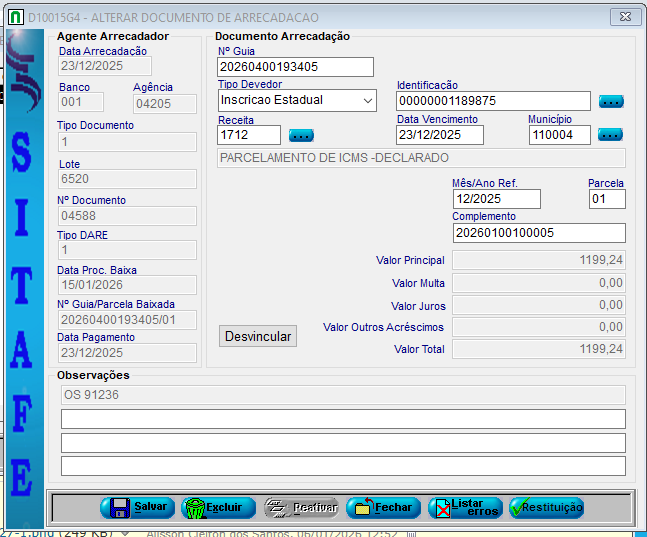The image size is (647, 537).
Task: Close the Alterar Documento de Arrecadacao window
Action: coord(624,17)
